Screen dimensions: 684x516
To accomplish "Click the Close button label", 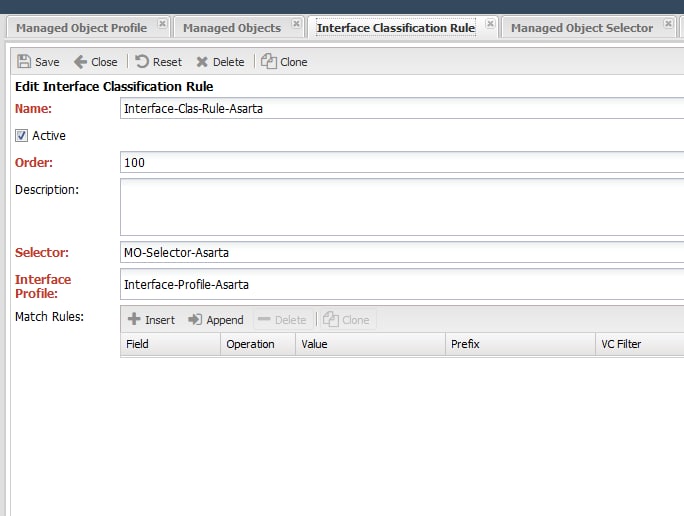I will (104, 62).
